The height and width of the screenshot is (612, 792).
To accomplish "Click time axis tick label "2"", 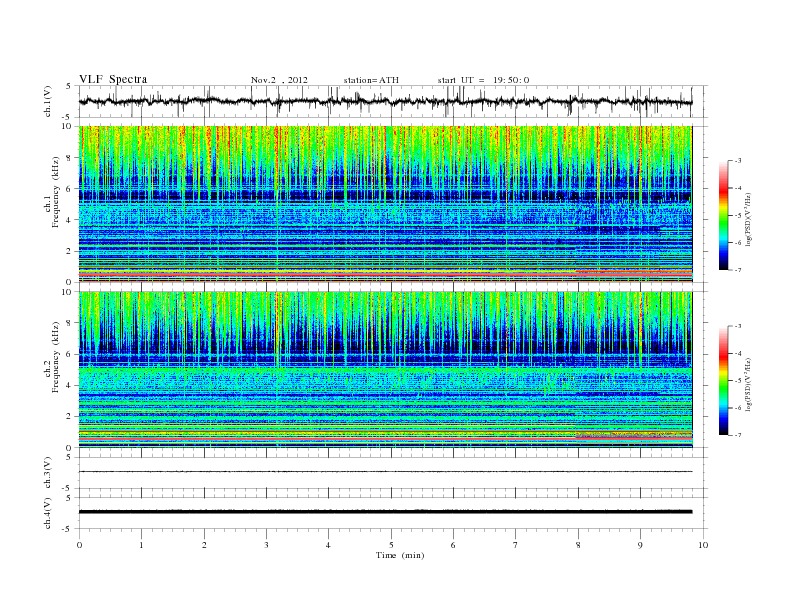I will click(204, 545).
